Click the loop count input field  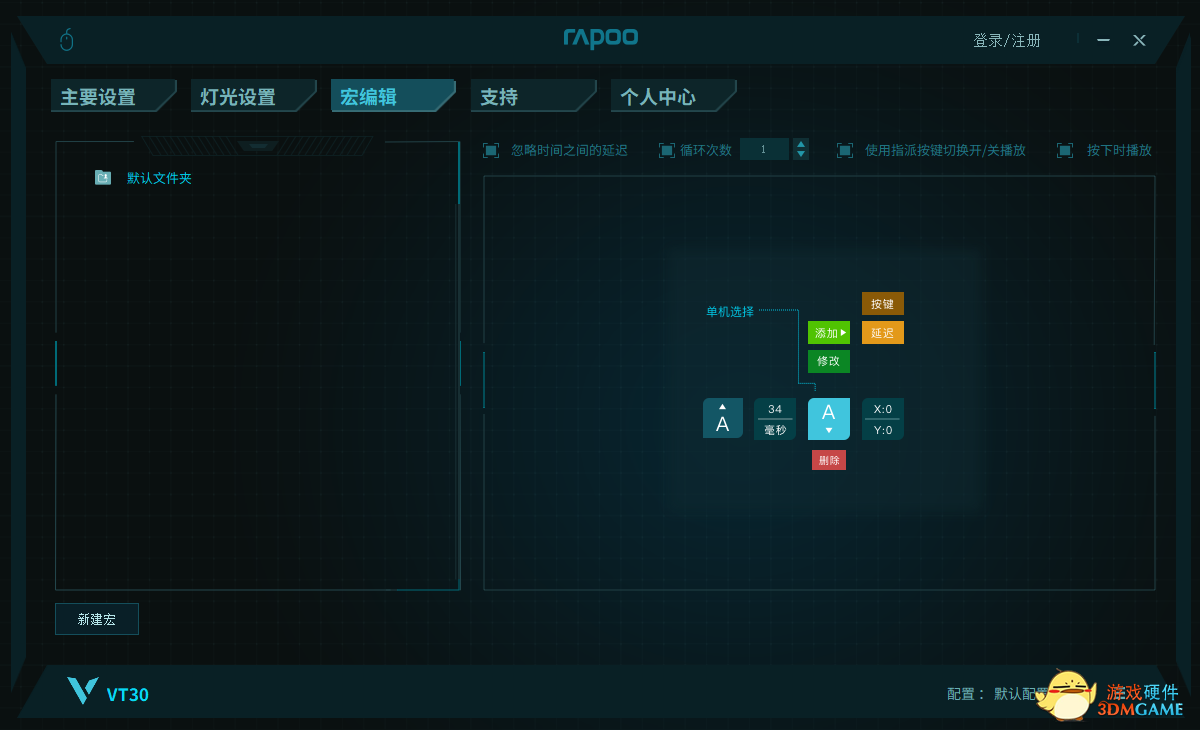(764, 149)
